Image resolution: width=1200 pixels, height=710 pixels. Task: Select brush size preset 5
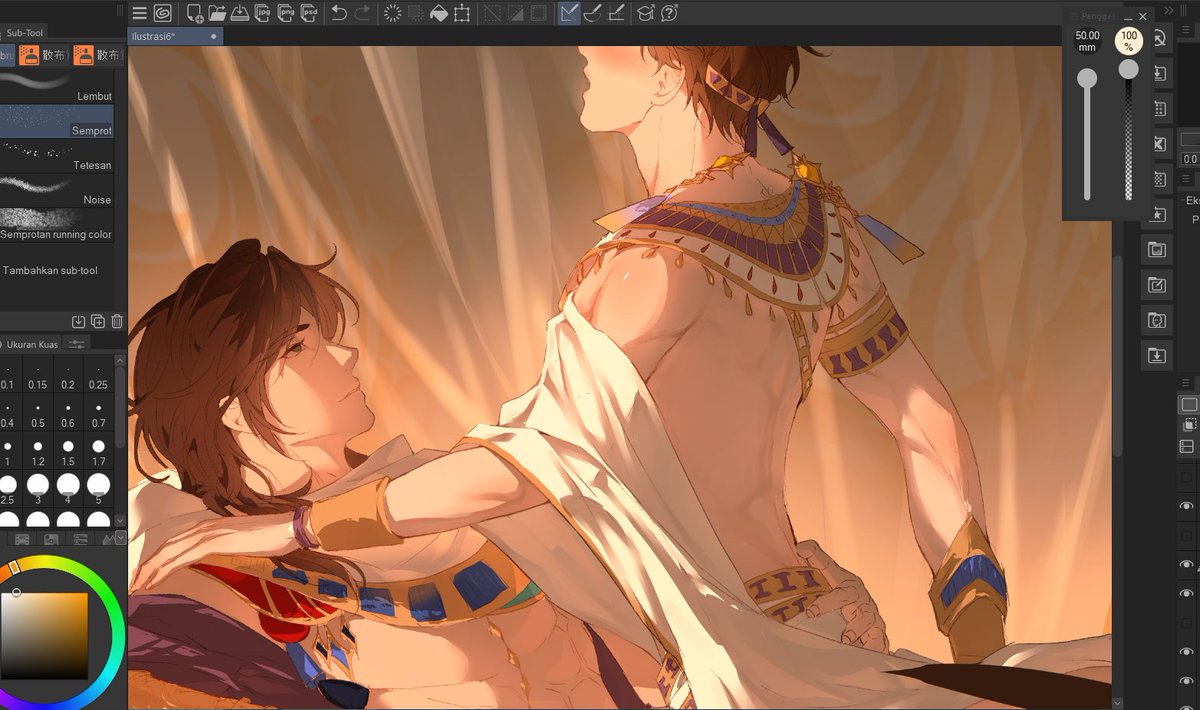(98, 490)
